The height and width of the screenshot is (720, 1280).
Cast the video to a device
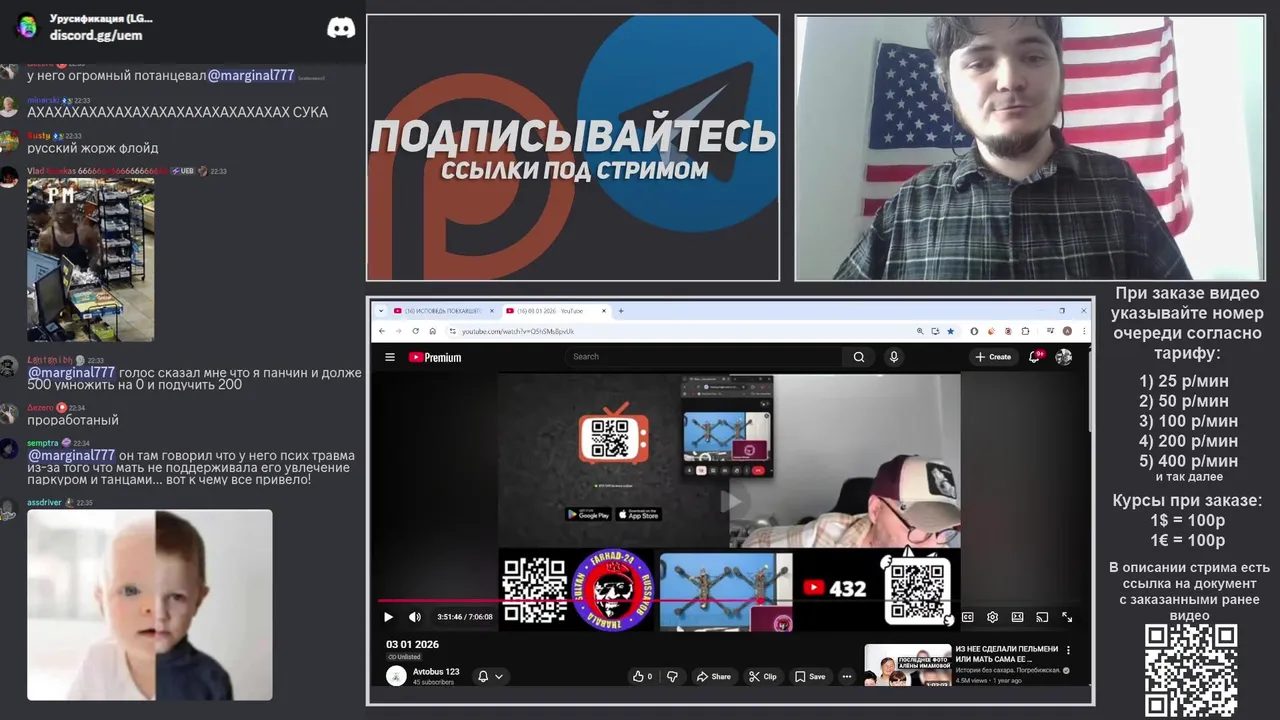click(1042, 617)
